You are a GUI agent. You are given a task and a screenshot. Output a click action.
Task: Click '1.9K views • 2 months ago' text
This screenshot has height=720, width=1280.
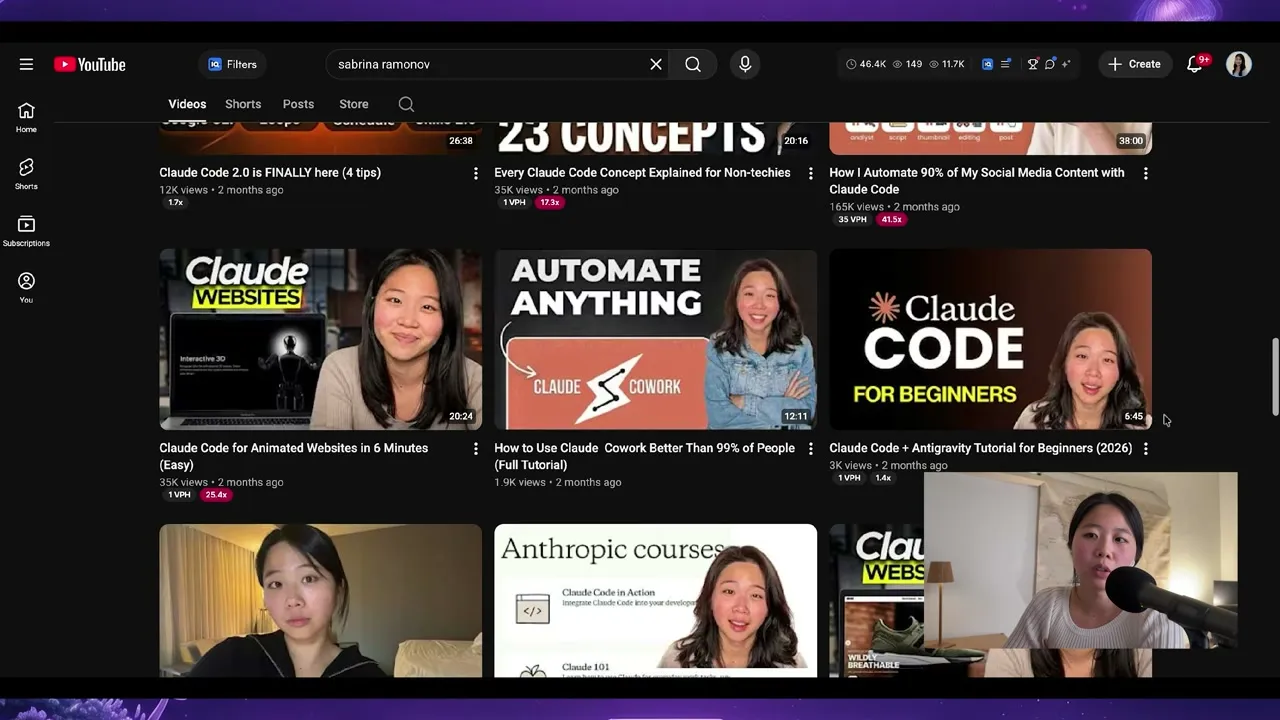pos(558,482)
